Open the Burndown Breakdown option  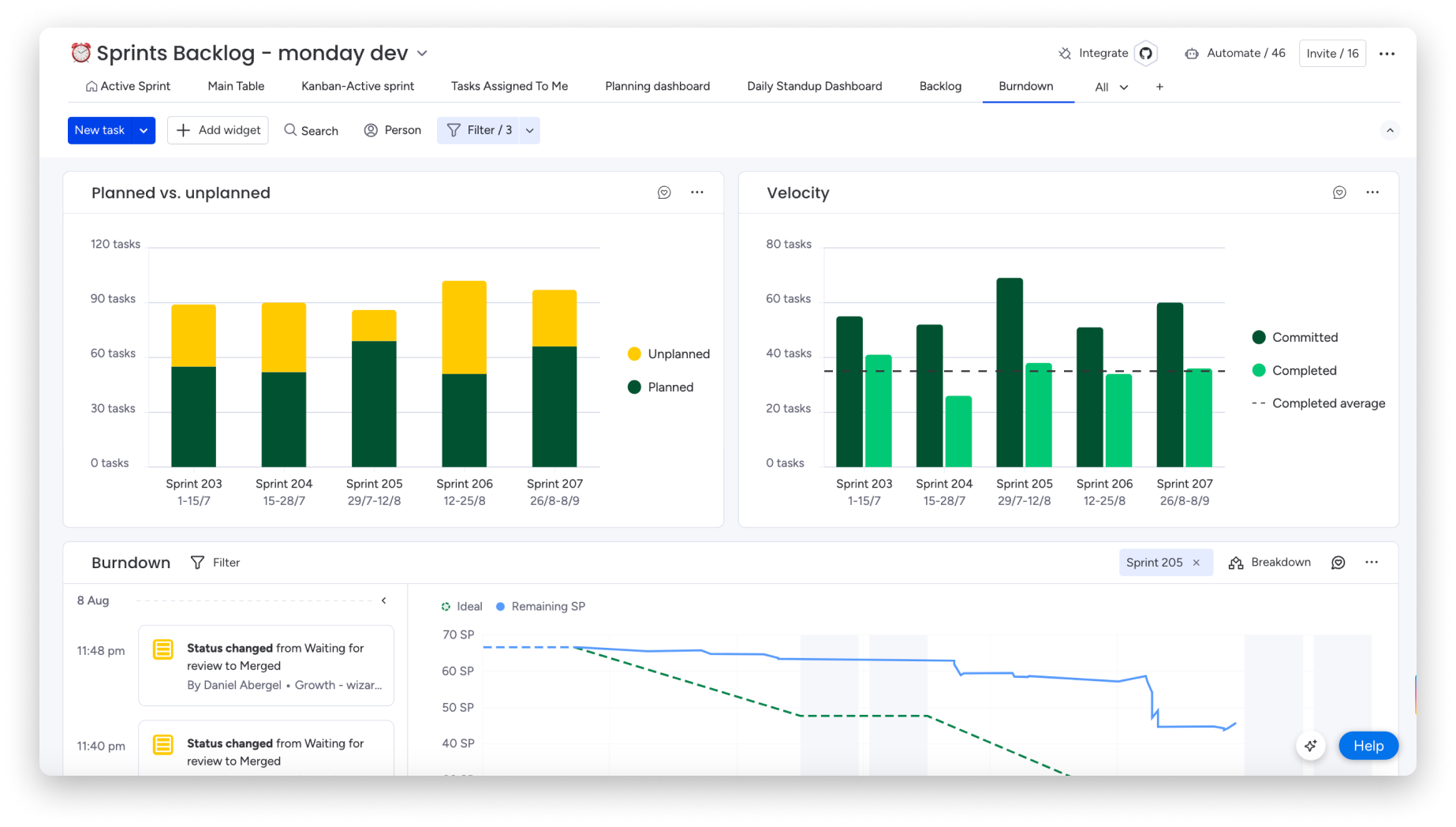pyautogui.click(x=1270, y=563)
